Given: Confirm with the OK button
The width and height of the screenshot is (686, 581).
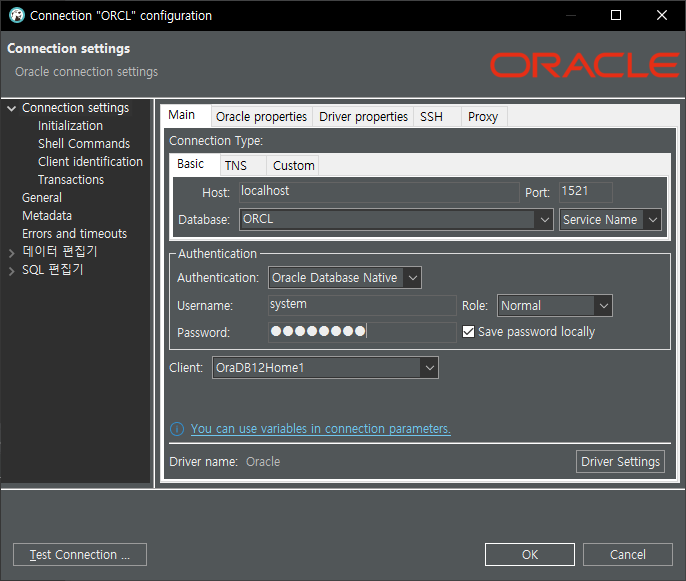Looking at the screenshot, I should point(530,555).
